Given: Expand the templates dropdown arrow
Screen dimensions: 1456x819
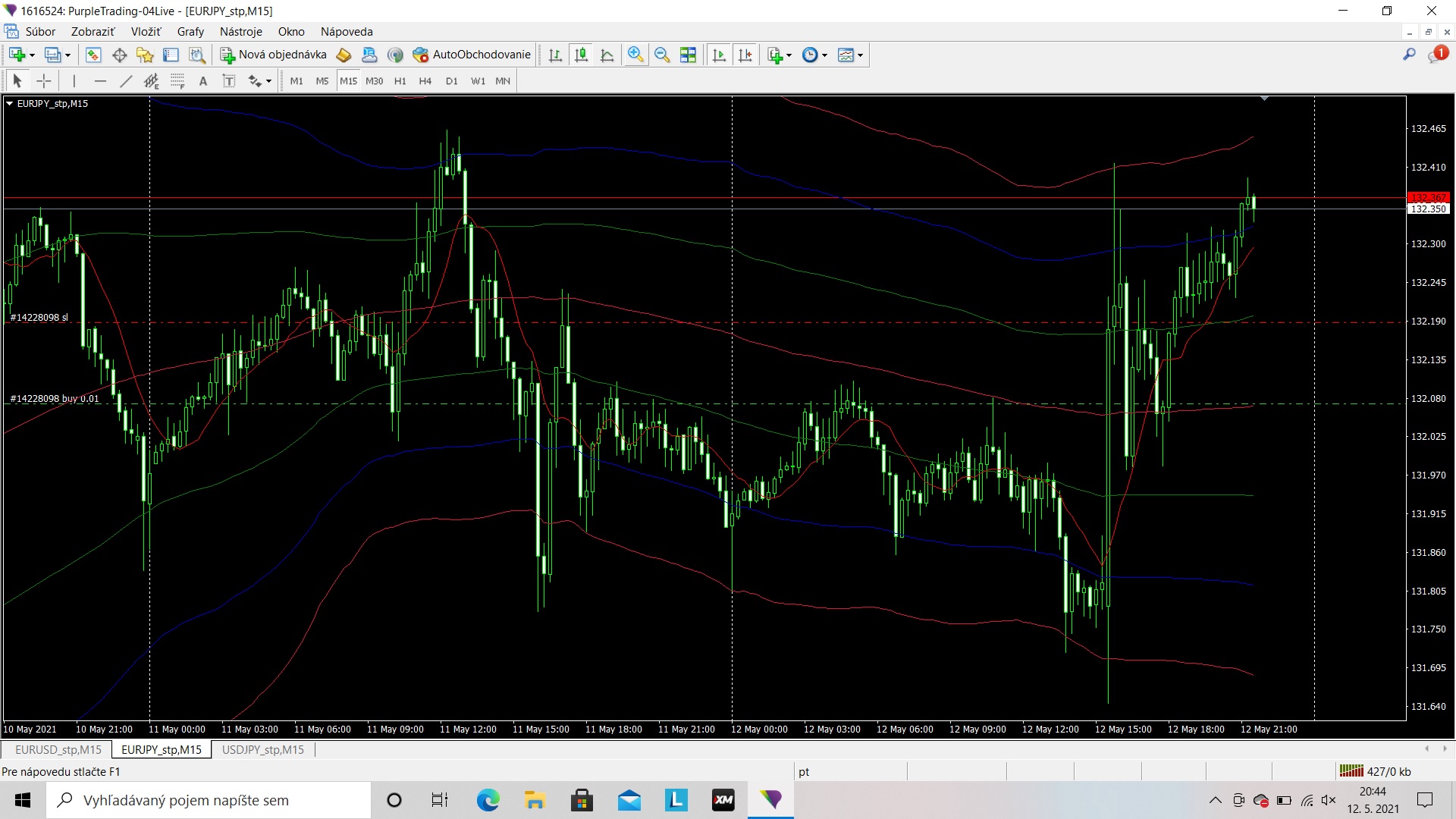Looking at the screenshot, I should click(861, 55).
